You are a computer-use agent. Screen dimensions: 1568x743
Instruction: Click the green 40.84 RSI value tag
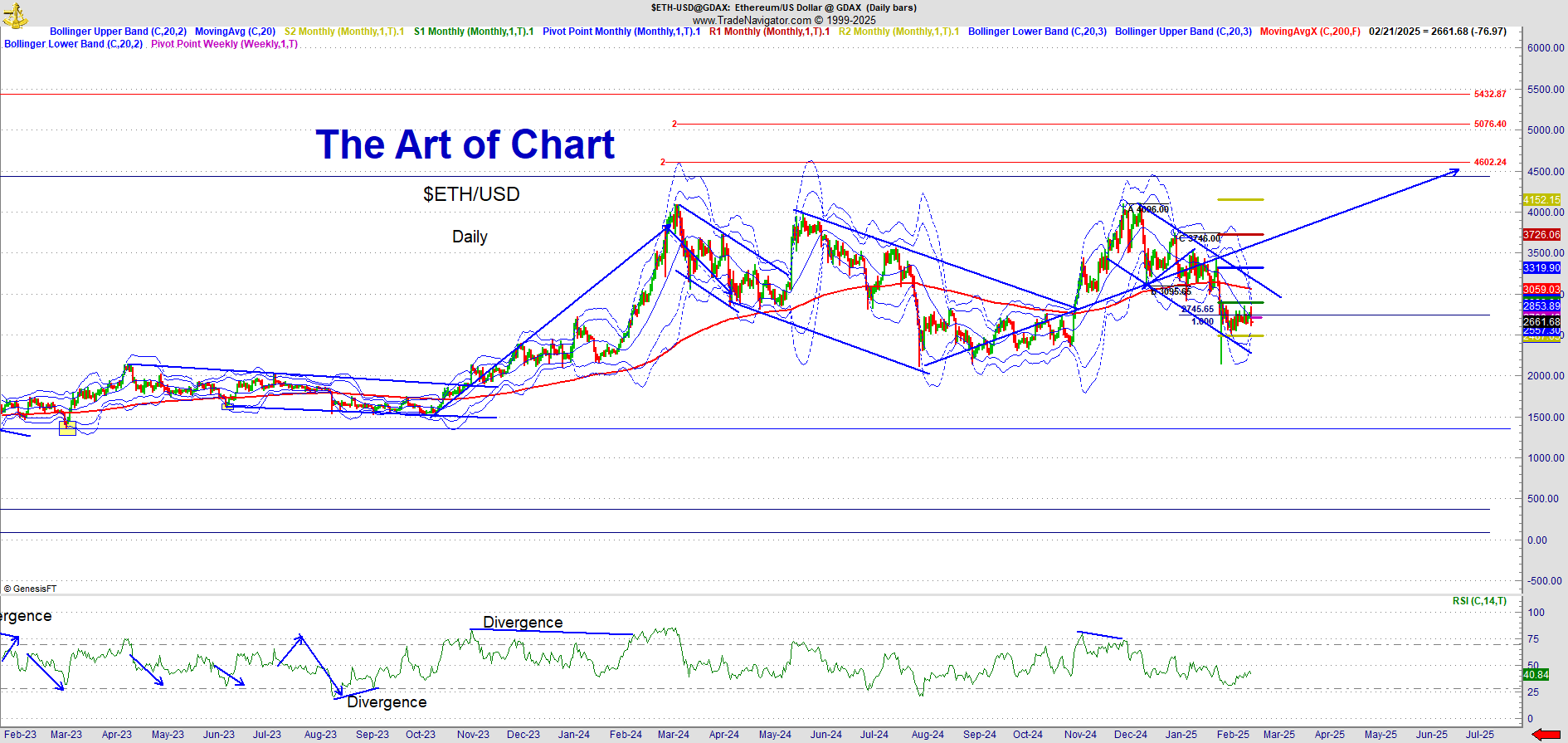(x=1536, y=675)
